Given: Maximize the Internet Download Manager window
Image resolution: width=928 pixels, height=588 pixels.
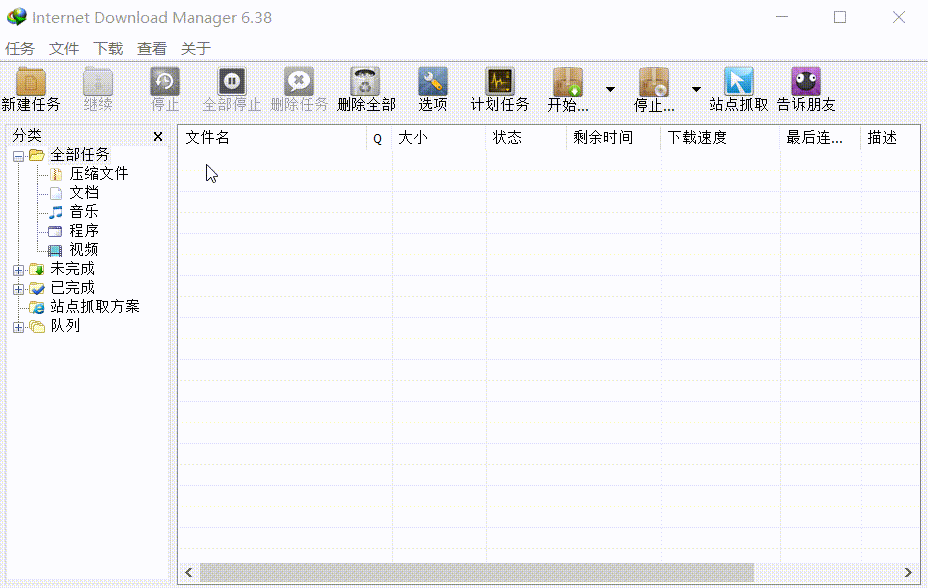Looking at the screenshot, I should pyautogui.click(x=840, y=17).
